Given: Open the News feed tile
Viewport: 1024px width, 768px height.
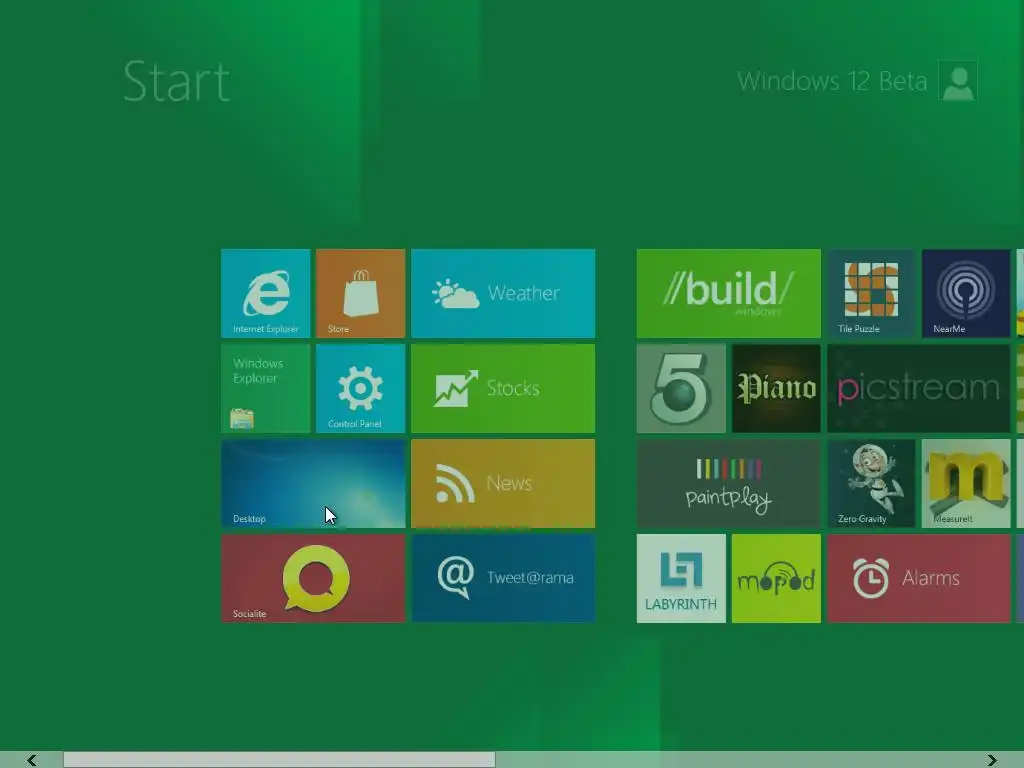Looking at the screenshot, I should (x=503, y=483).
